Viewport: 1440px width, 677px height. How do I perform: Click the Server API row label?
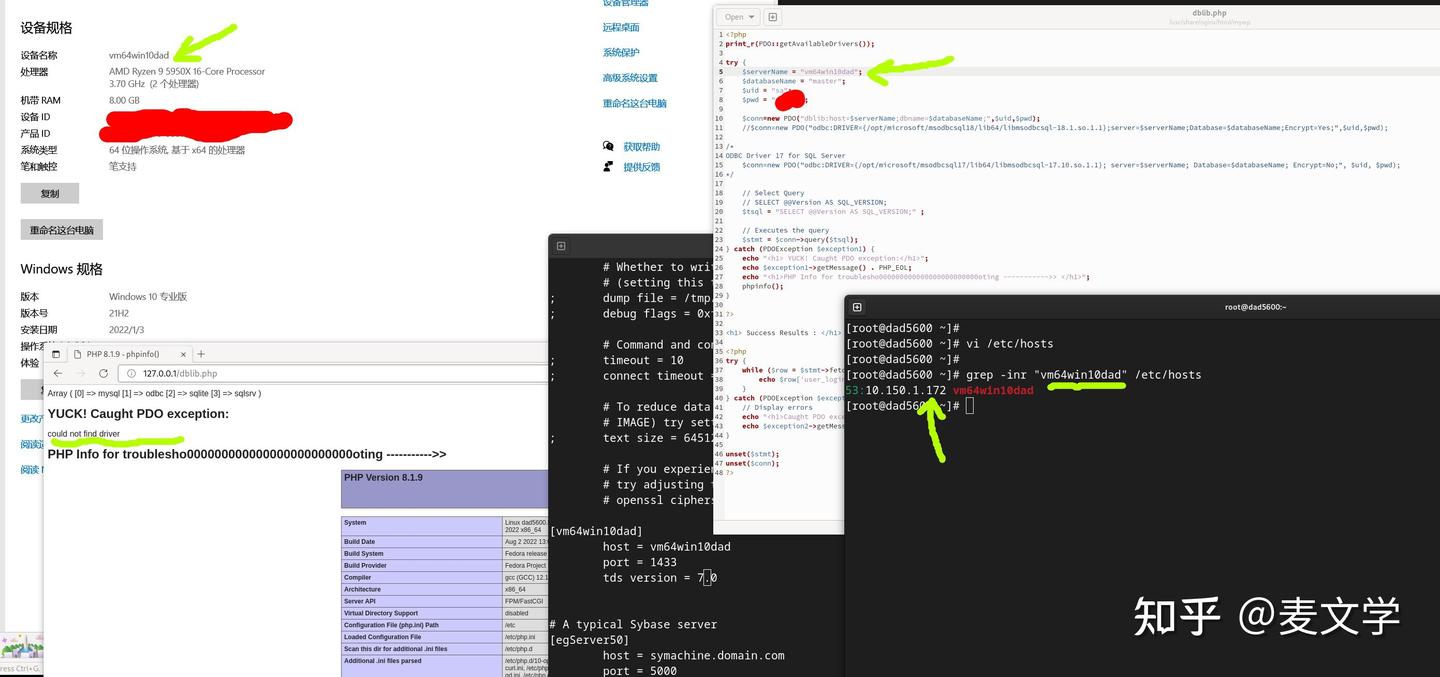pos(360,601)
